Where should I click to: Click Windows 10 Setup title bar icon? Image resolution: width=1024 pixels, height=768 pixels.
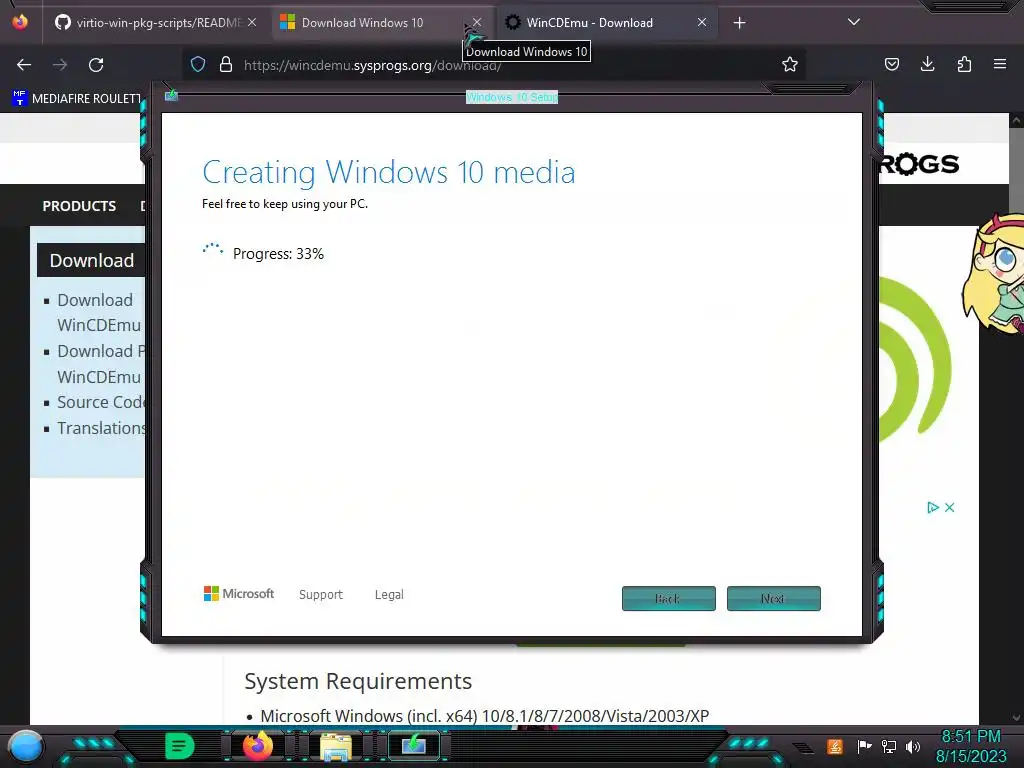[x=171, y=96]
